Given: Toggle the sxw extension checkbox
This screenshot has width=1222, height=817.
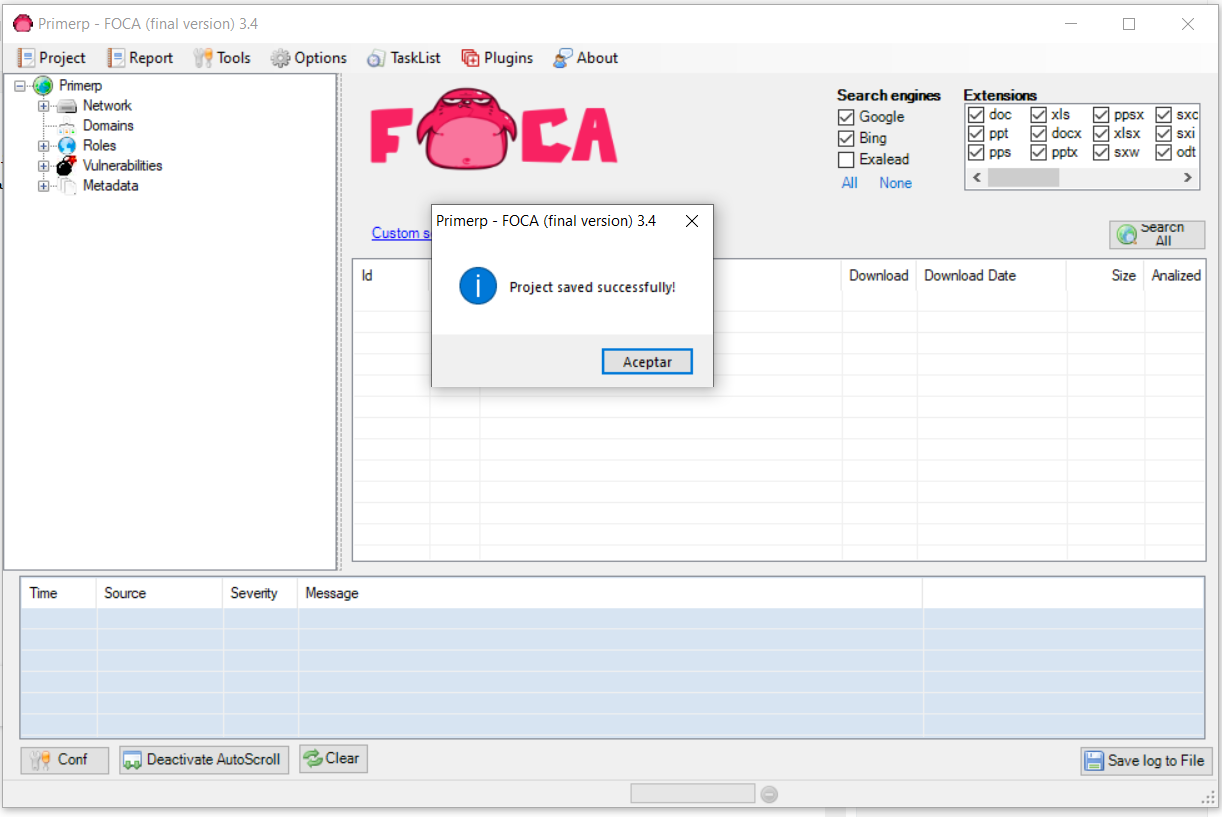Looking at the screenshot, I should click(1101, 152).
